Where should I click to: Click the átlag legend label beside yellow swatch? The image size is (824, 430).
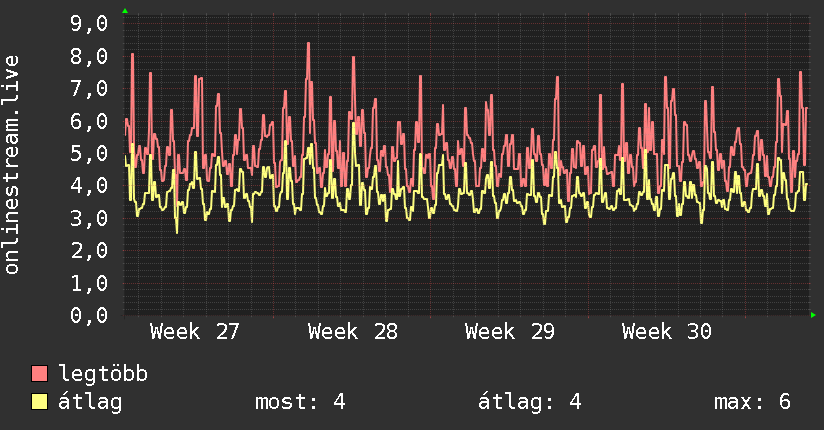90,402
